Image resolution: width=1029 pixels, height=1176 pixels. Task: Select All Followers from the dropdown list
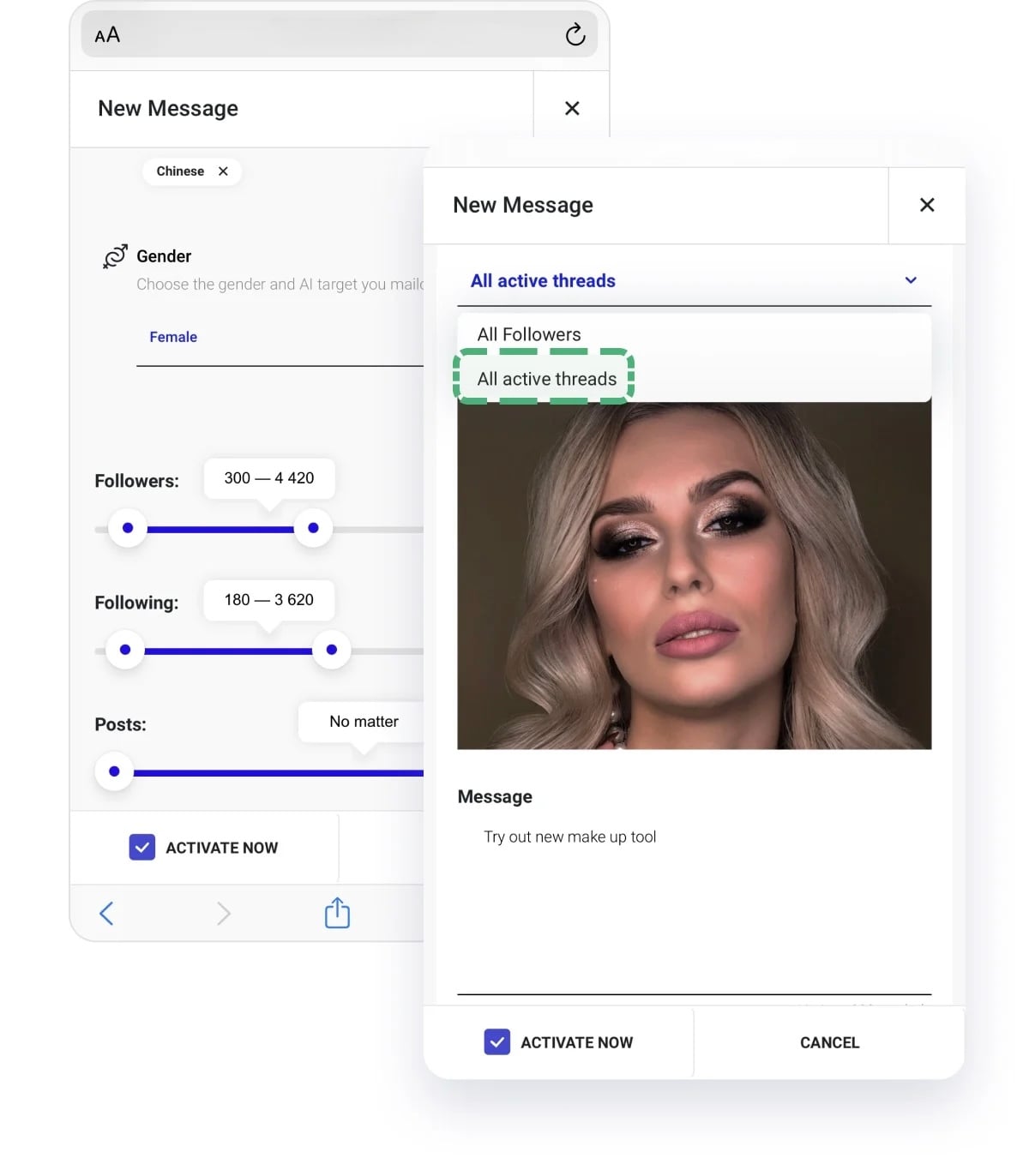(x=529, y=334)
